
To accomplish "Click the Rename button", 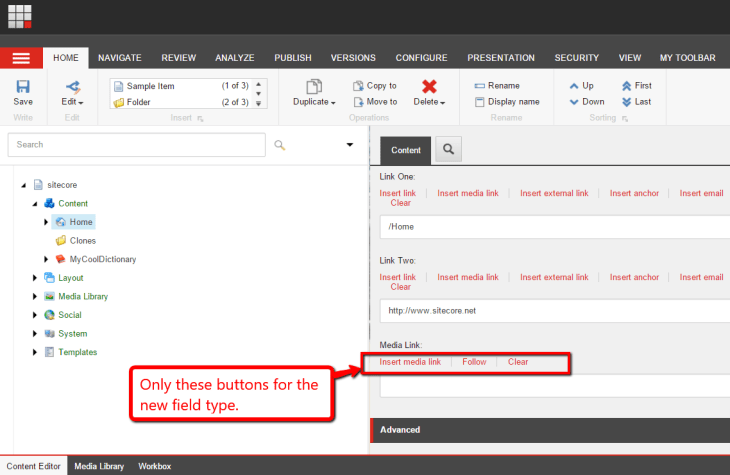I will coord(496,86).
